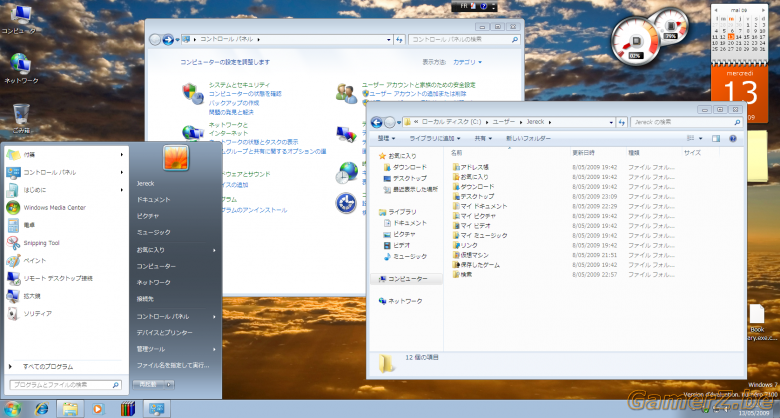This screenshot has width=780, height=418.
Task: Open すべてのプログラム in Start menu
Action: tap(48, 367)
